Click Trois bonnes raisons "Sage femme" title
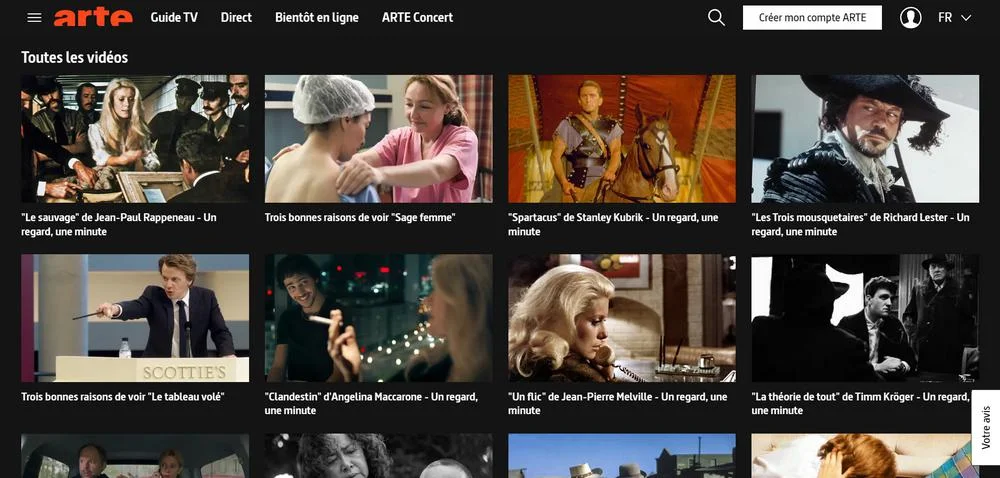The height and width of the screenshot is (478, 1000). 360,217
